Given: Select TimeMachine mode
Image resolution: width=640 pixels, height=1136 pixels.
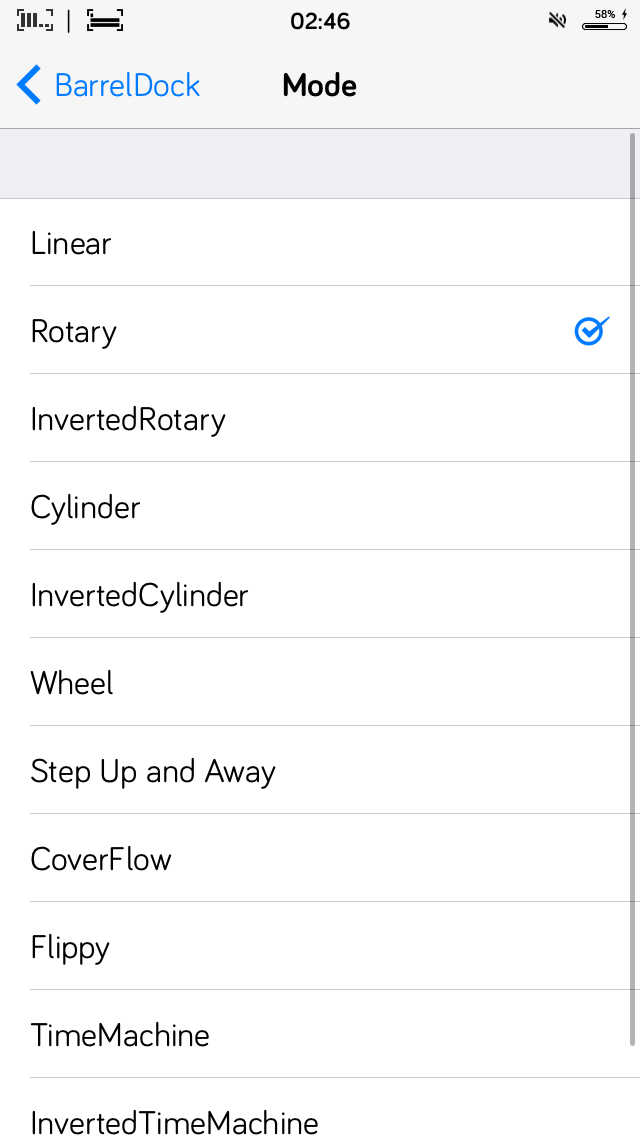Looking at the screenshot, I should click(320, 1035).
